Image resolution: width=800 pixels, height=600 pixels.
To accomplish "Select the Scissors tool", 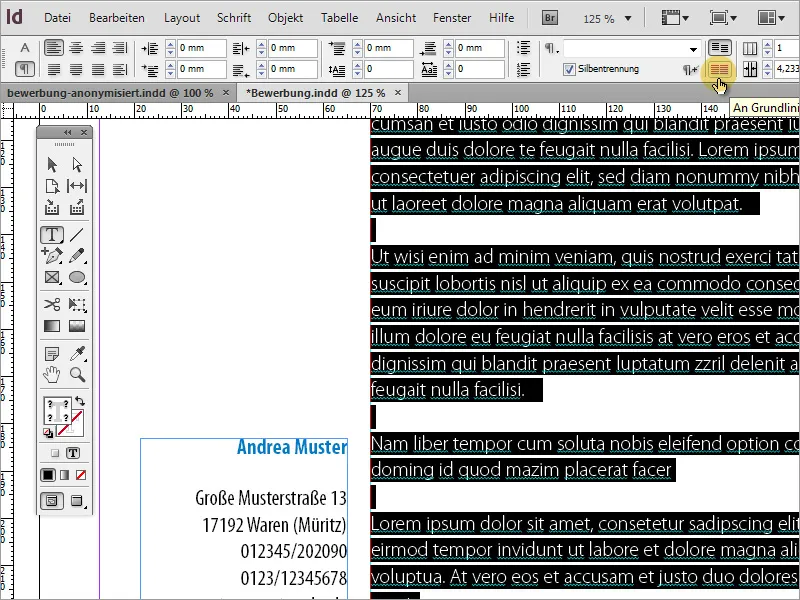I will (x=52, y=305).
